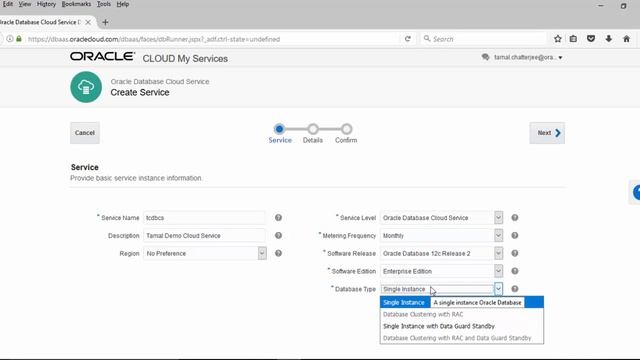
Task: Open help for Service Level field
Action: tap(515, 218)
